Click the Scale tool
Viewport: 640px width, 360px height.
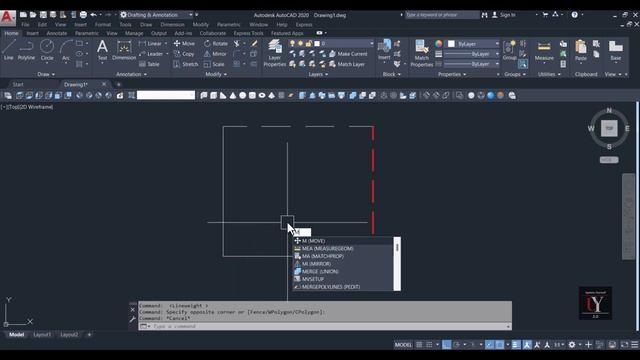tap(214, 64)
